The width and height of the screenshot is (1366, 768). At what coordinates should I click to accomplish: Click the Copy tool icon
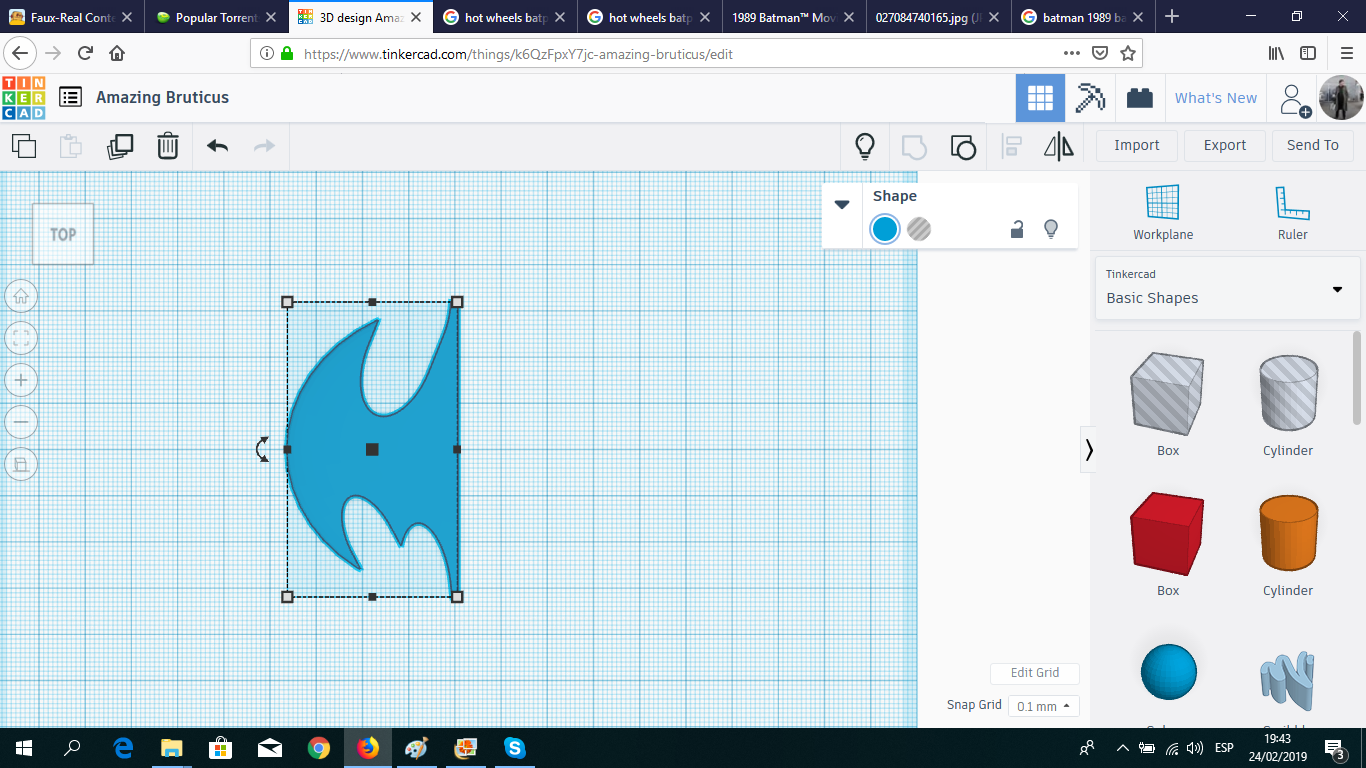pyautogui.click(x=24, y=146)
